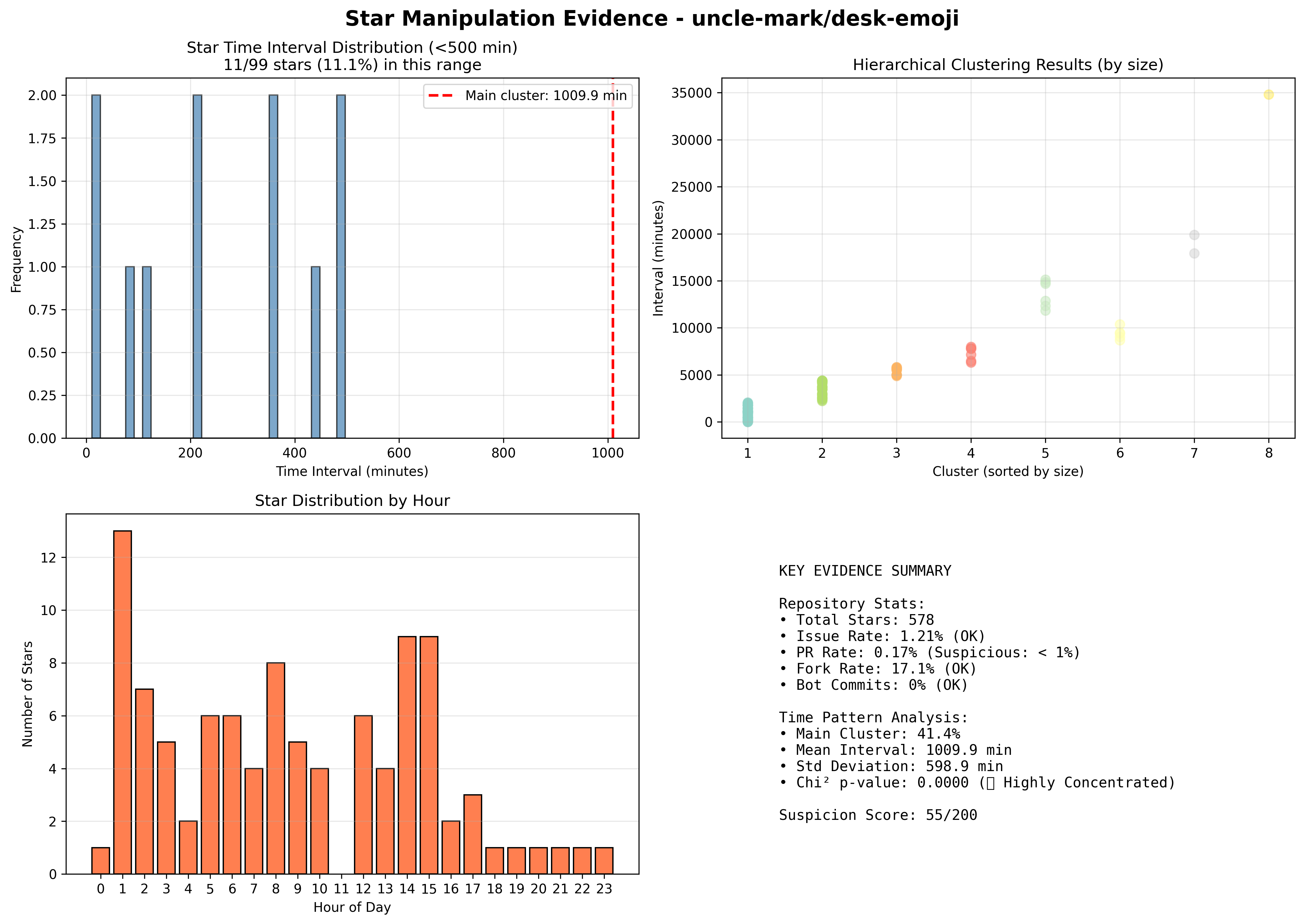Click the hour 0 bar
1304x924 pixels.
101,861
